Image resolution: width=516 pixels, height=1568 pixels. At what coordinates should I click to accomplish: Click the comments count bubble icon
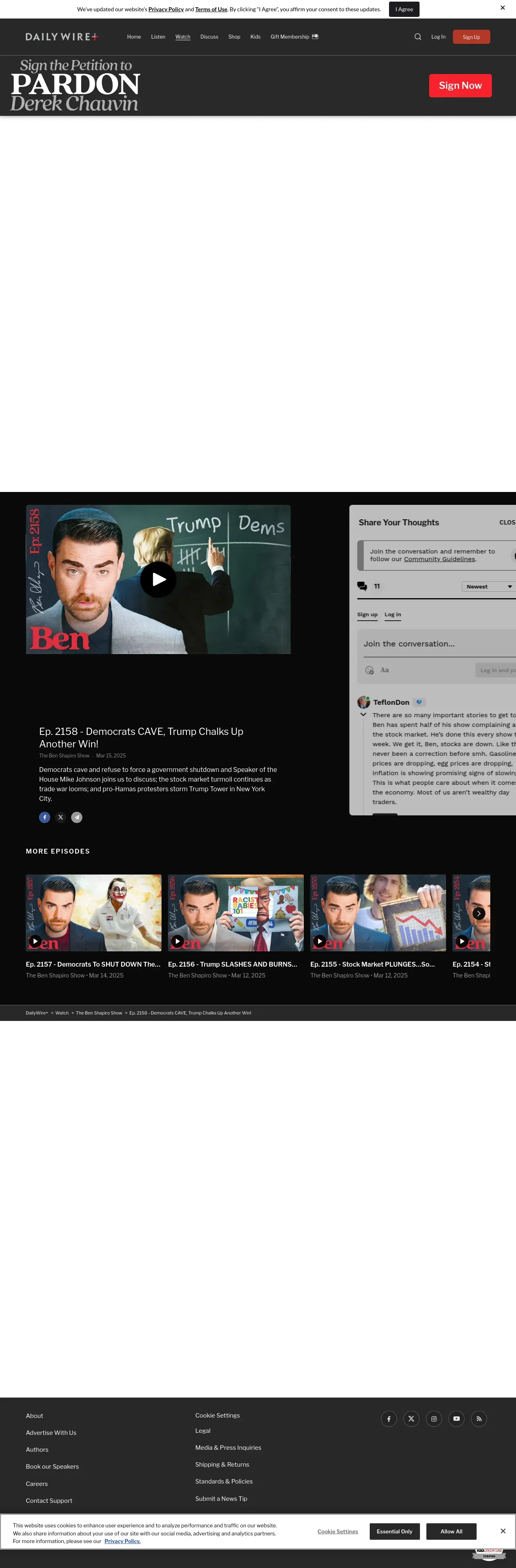pyautogui.click(x=362, y=586)
